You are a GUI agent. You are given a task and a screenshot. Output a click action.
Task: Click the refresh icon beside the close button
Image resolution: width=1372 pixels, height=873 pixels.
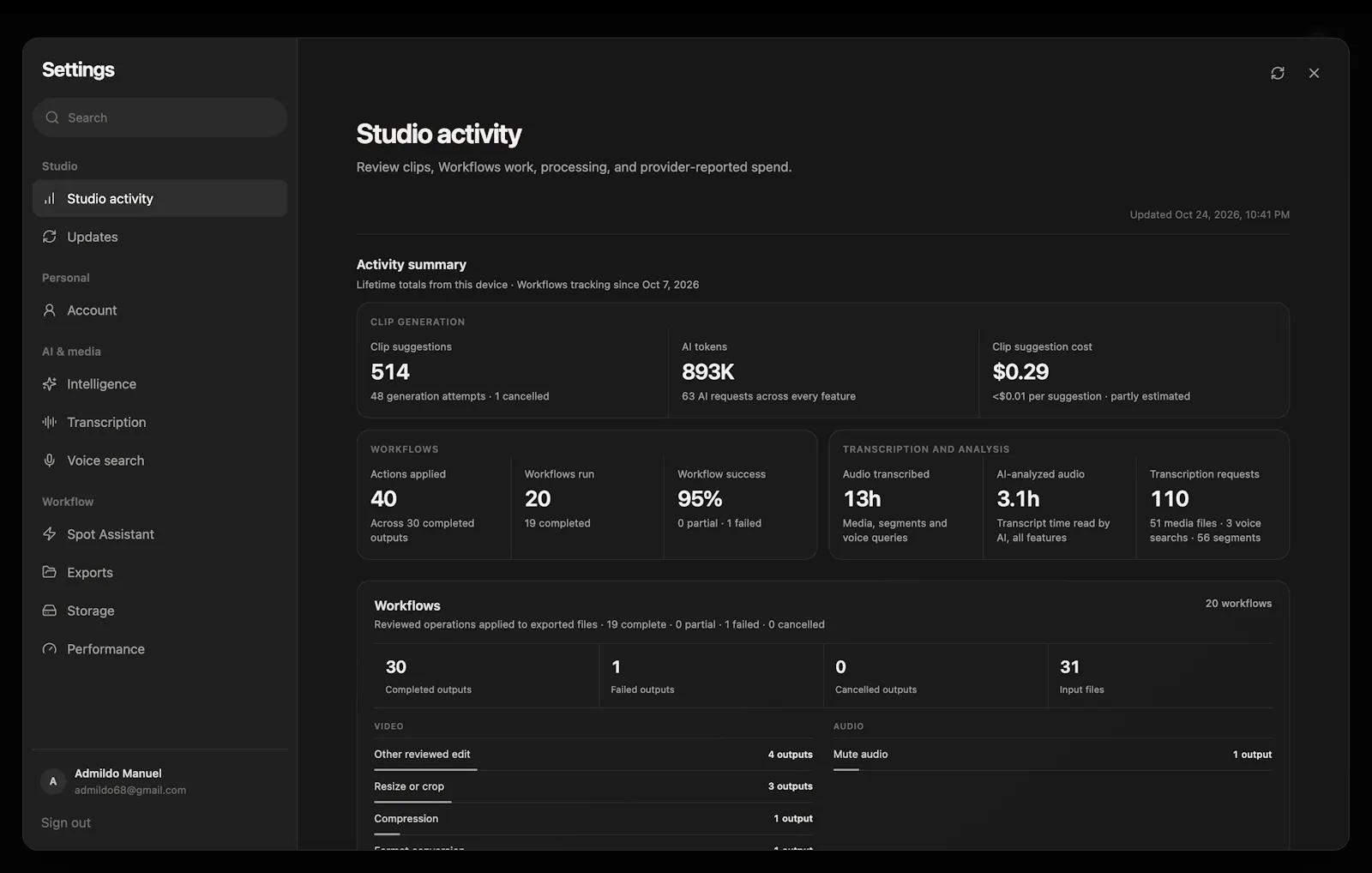click(x=1278, y=73)
